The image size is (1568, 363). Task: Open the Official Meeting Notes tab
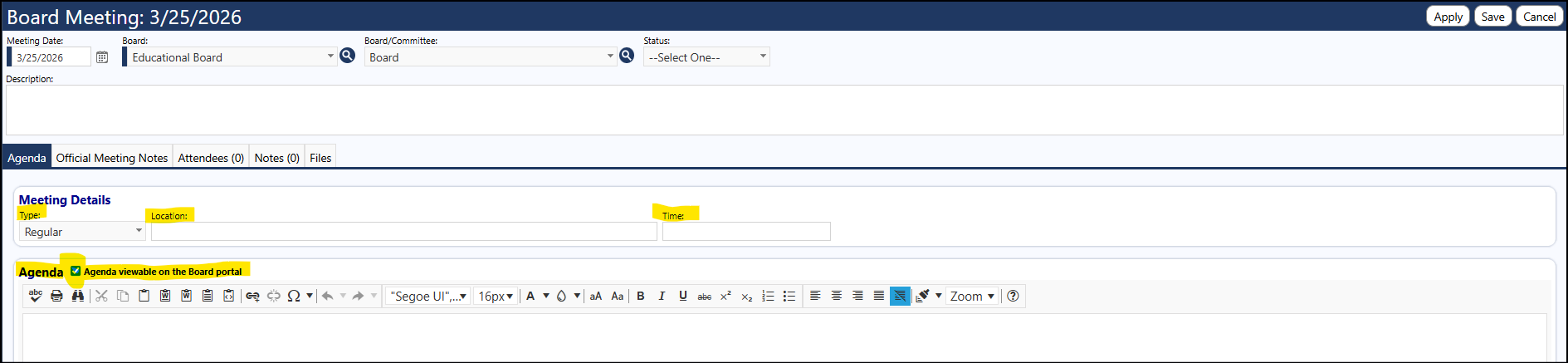tap(112, 158)
